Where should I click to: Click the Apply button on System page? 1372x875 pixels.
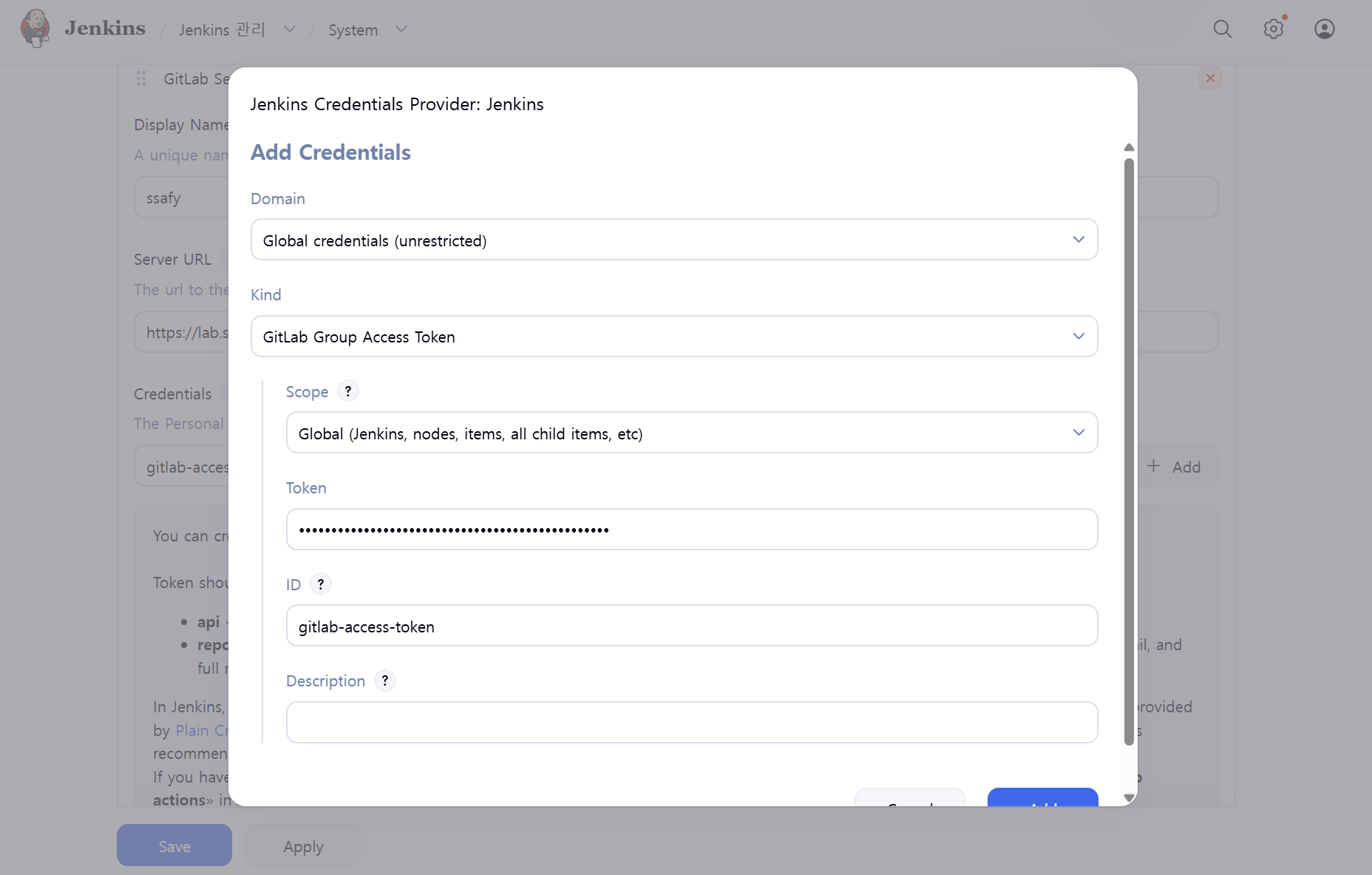point(303,845)
